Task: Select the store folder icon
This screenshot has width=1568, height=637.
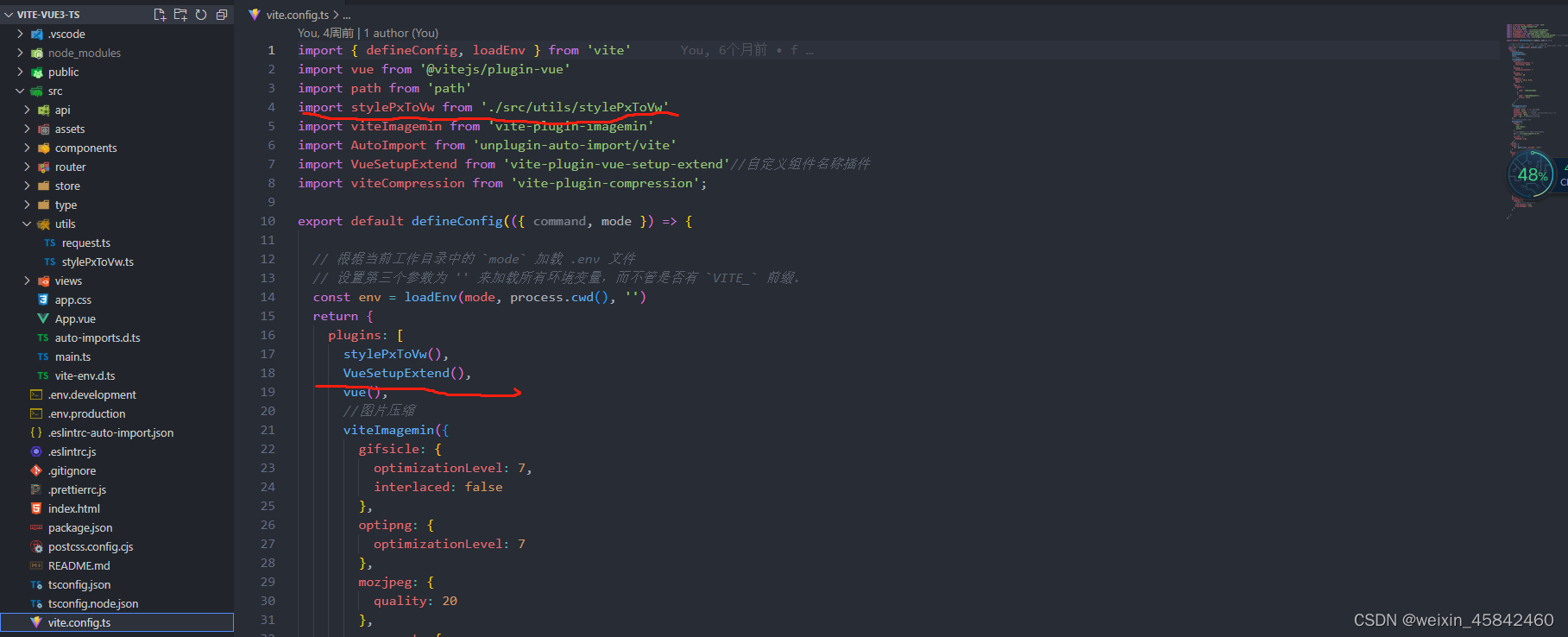Action: tap(43, 186)
